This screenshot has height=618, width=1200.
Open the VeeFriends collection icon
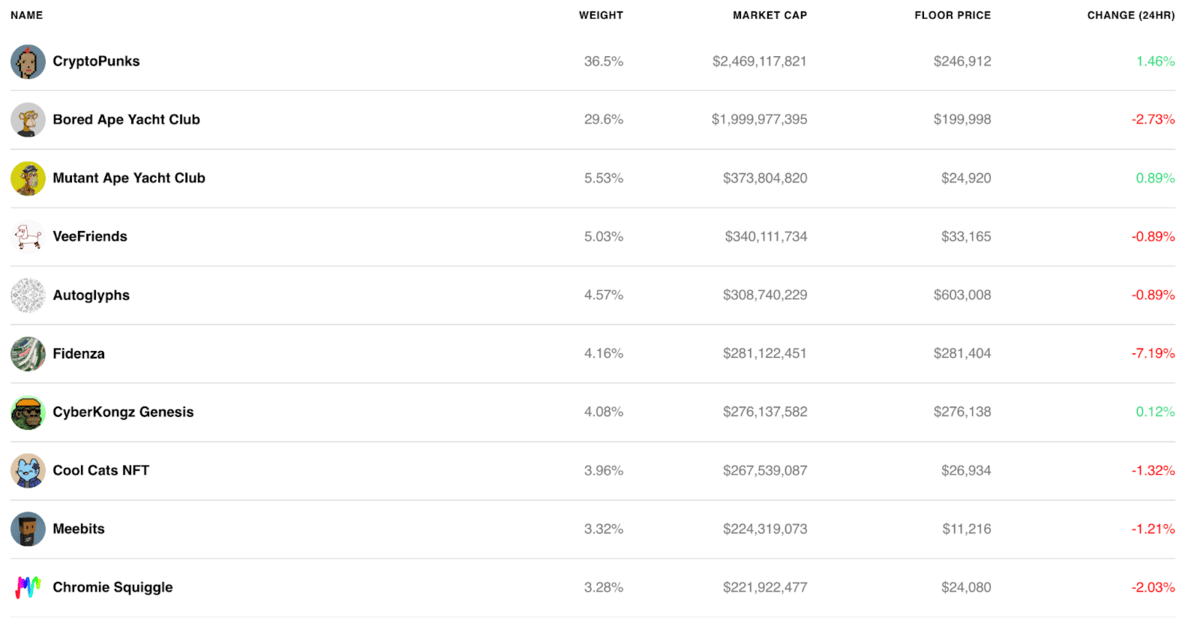[x=28, y=237]
